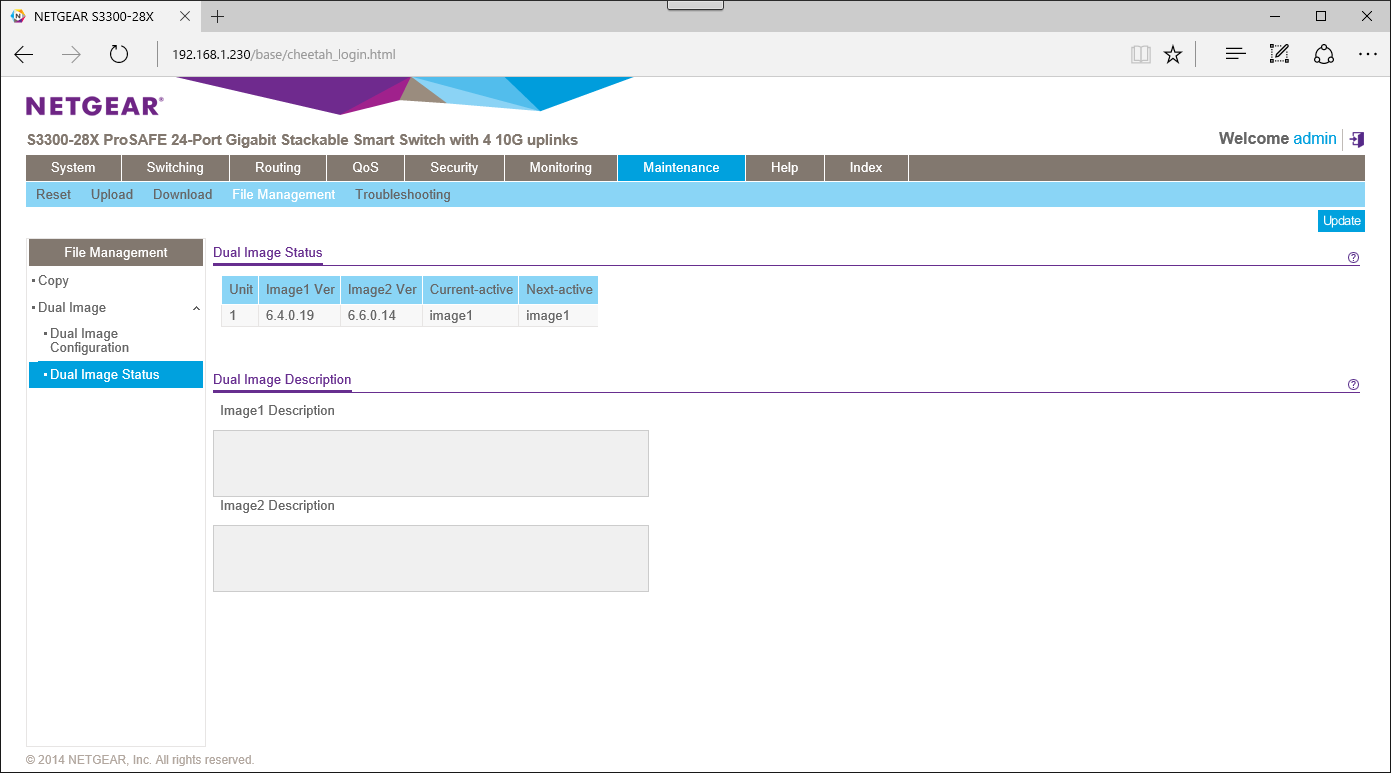Open Dual Image Configuration page

[x=90, y=341]
